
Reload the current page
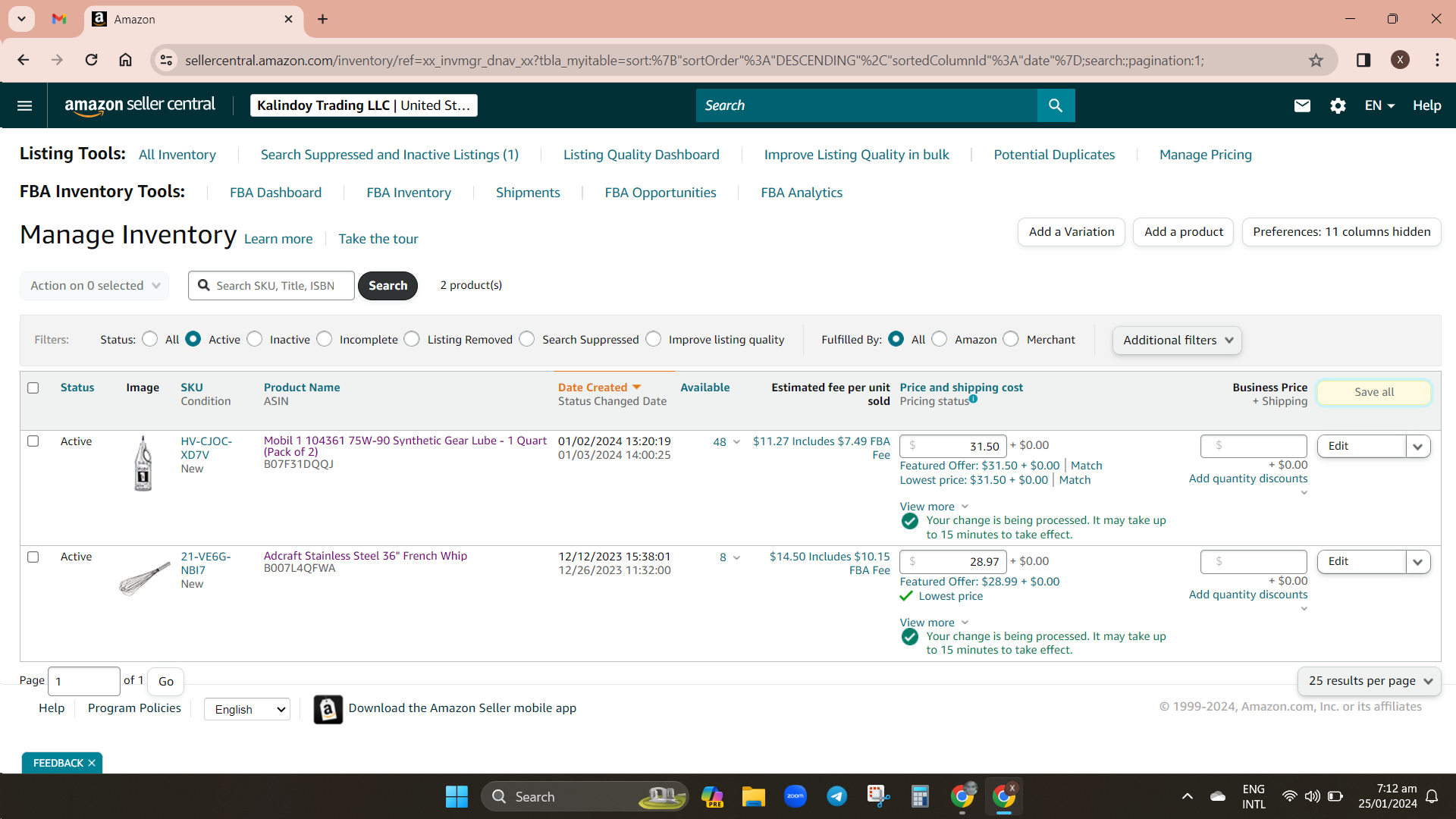91,60
